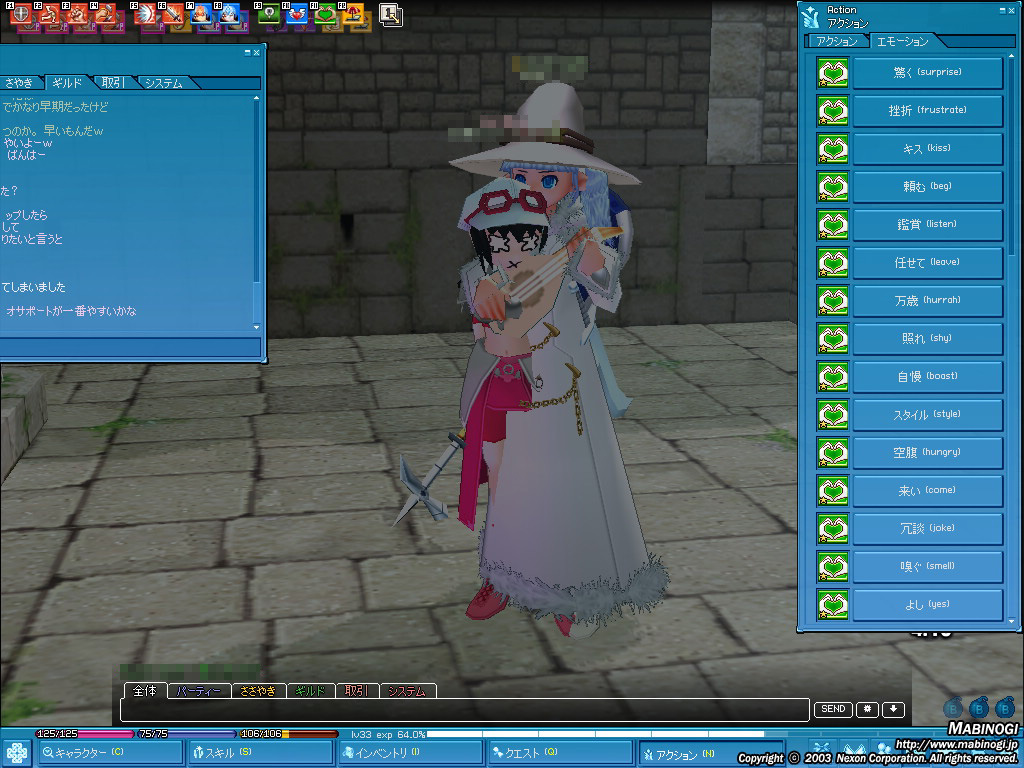
Task: Click the middle blue B orb
Action: (x=979, y=708)
